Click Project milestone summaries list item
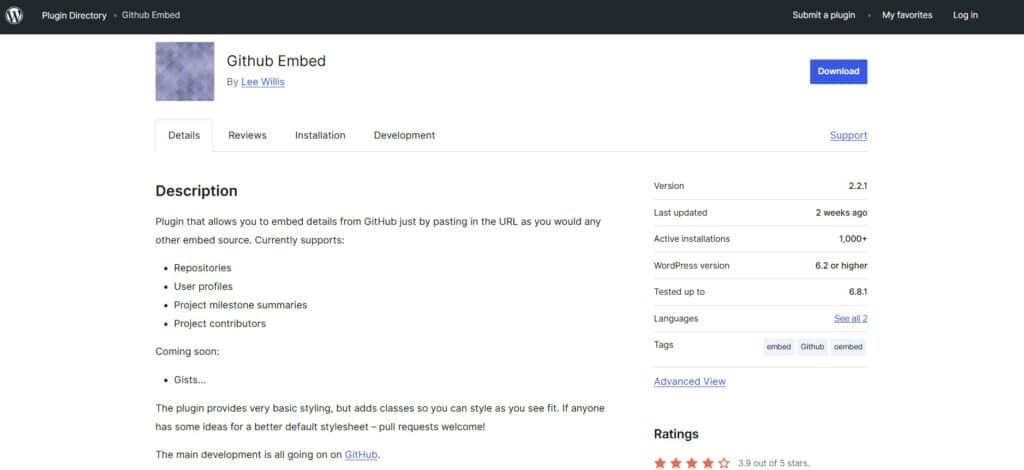Viewport: 1024px width, 470px height. pyautogui.click(x=240, y=305)
